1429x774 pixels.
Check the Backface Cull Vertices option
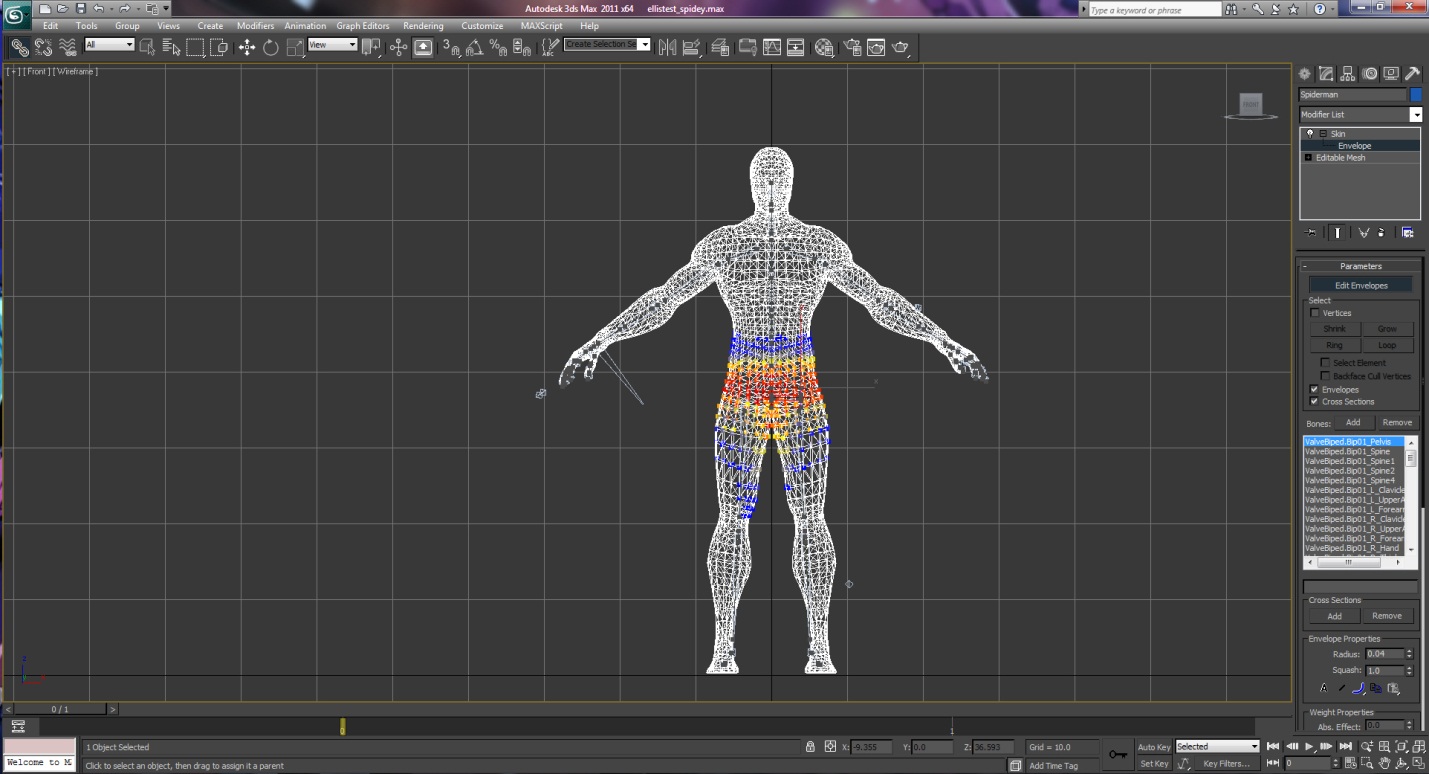1325,376
